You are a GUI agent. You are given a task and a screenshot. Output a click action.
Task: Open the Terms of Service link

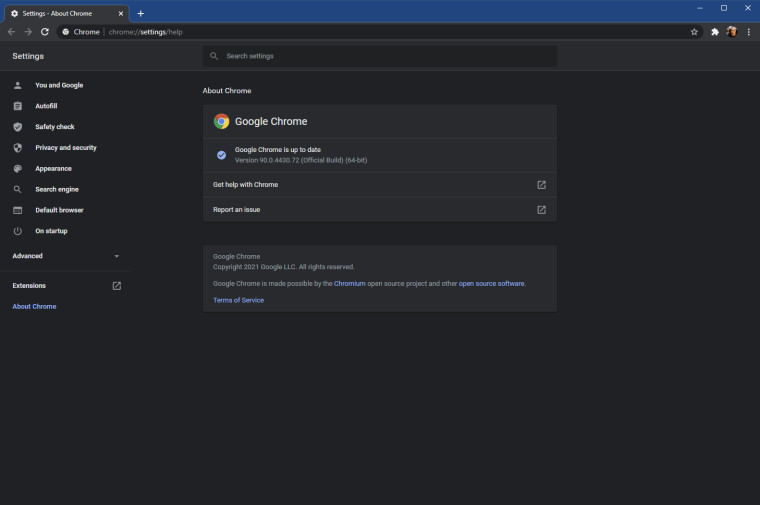pos(238,300)
